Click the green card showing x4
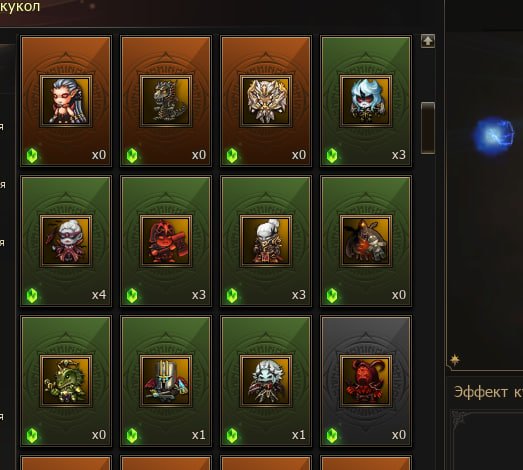 point(66,241)
